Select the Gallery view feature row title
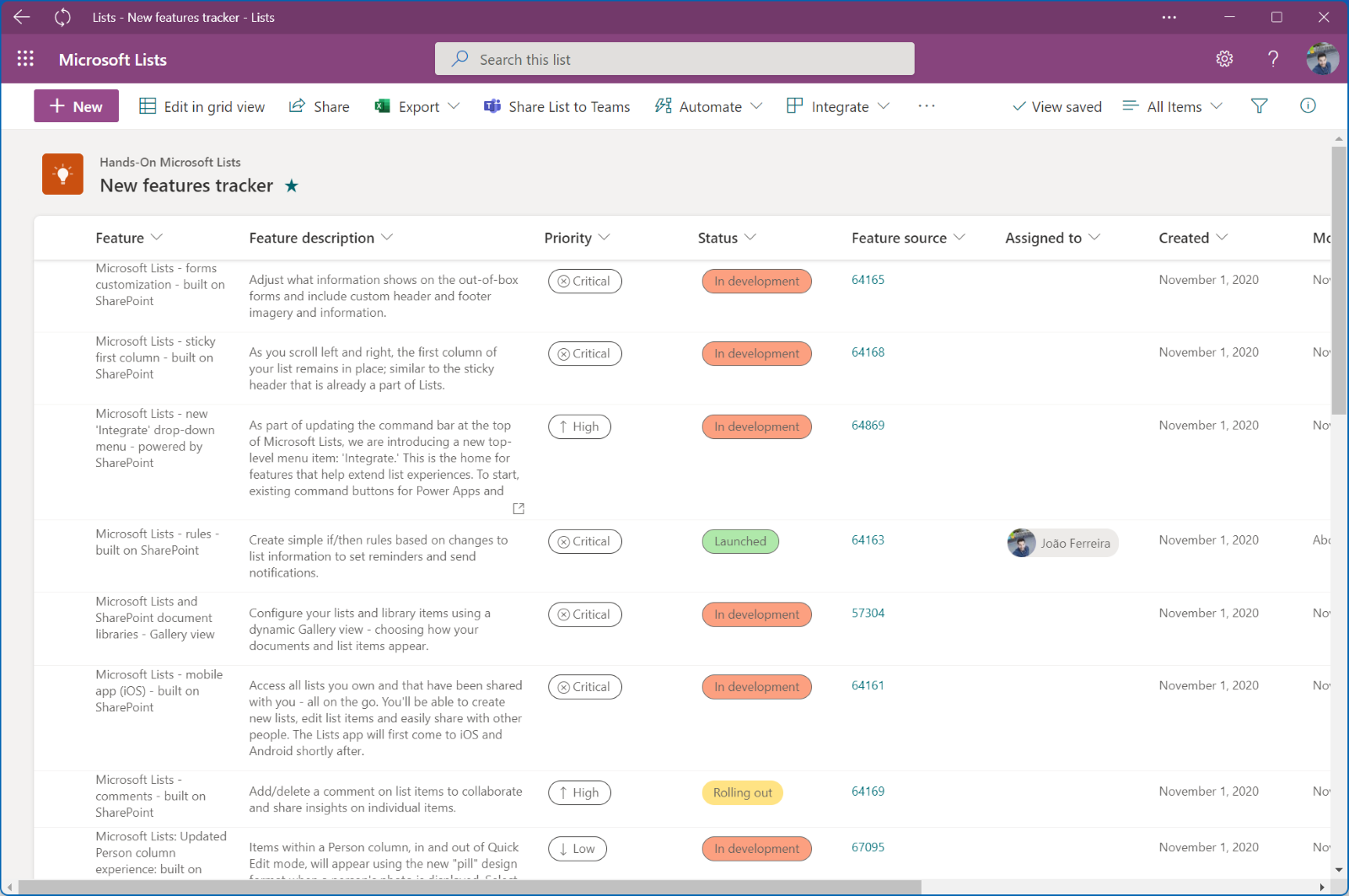The image size is (1349, 896). tap(155, 618)
